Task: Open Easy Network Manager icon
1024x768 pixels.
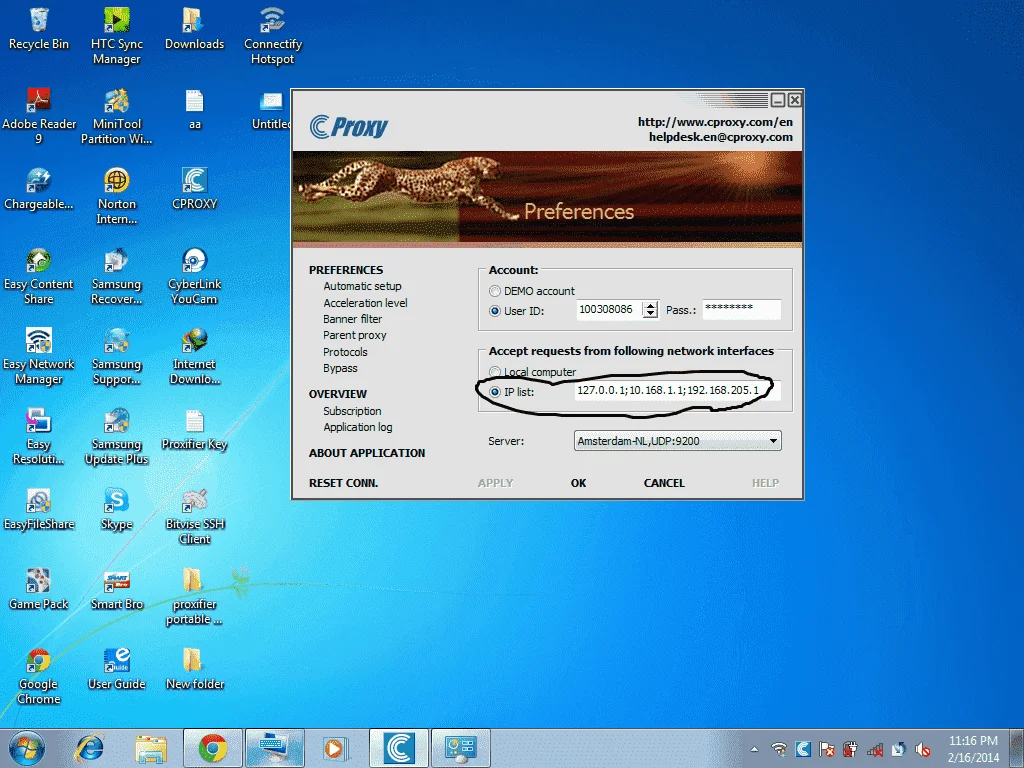Action: click(x=39, y=357)
